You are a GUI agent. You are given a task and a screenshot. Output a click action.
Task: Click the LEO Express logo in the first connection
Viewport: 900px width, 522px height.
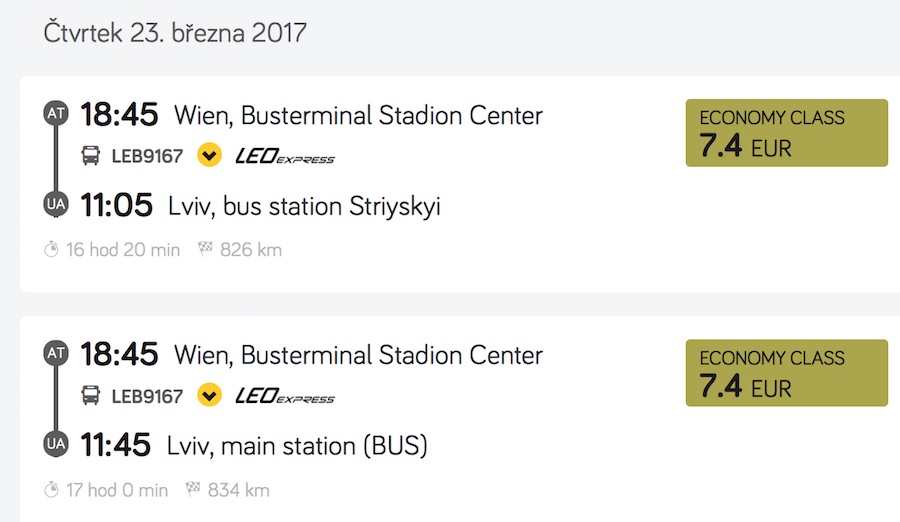click(x=284, y=156)
